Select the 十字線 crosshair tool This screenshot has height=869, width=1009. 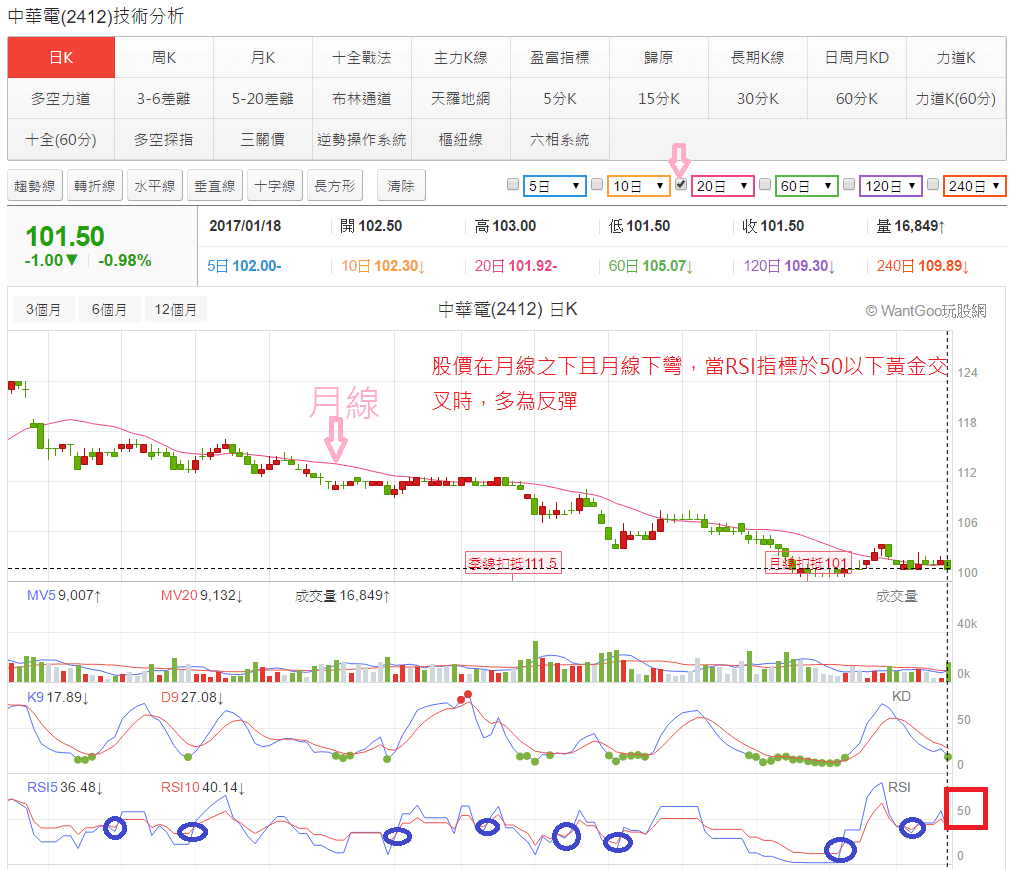coord(272,185)
